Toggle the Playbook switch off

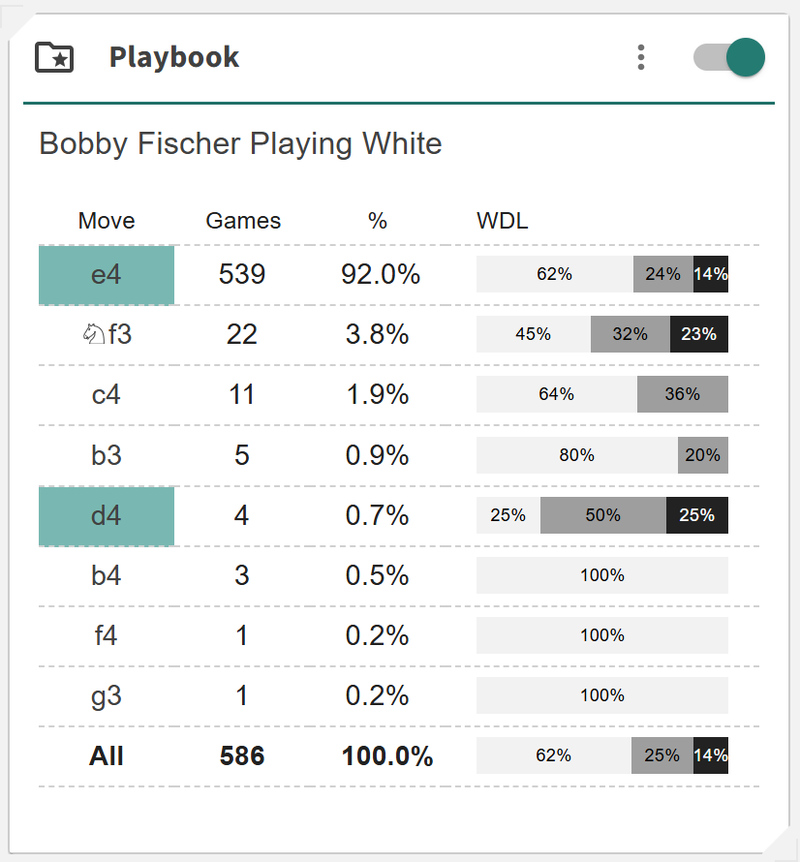tap(730, 57)
